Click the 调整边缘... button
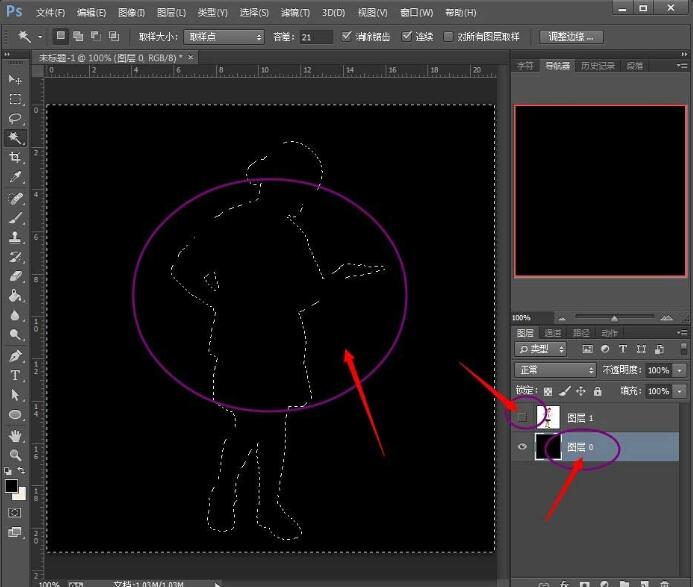 tap(572, 36)
